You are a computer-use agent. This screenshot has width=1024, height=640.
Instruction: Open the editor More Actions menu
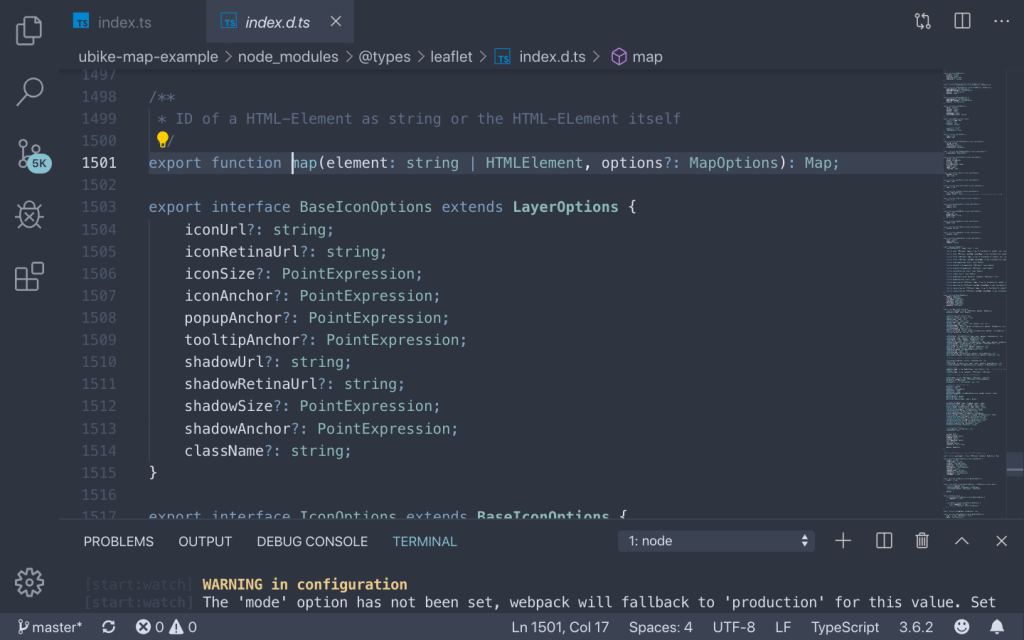(x=1001, y=22)
